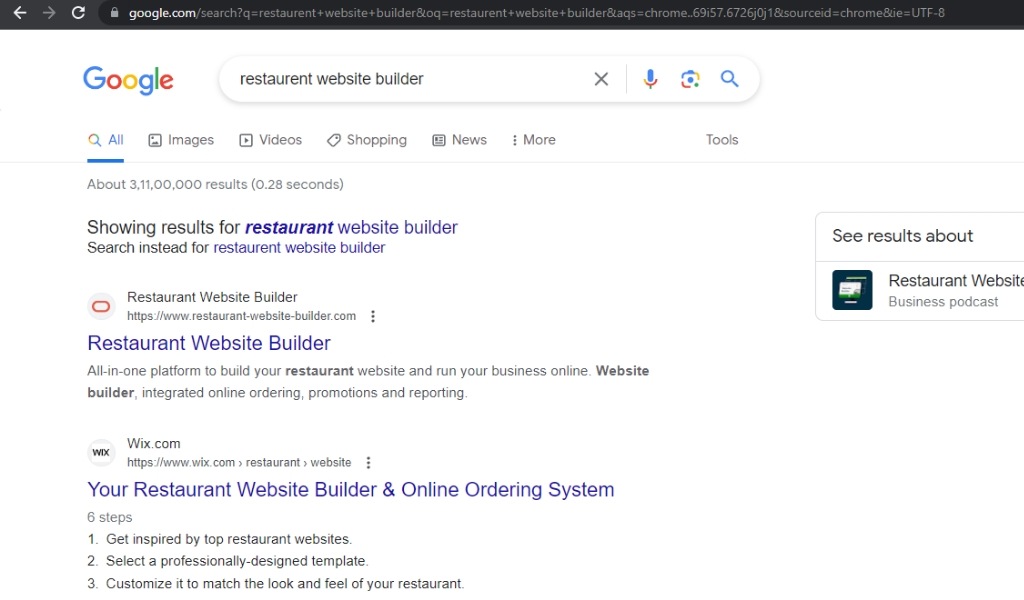Start voice search with microphone icon

click(650, 79)
